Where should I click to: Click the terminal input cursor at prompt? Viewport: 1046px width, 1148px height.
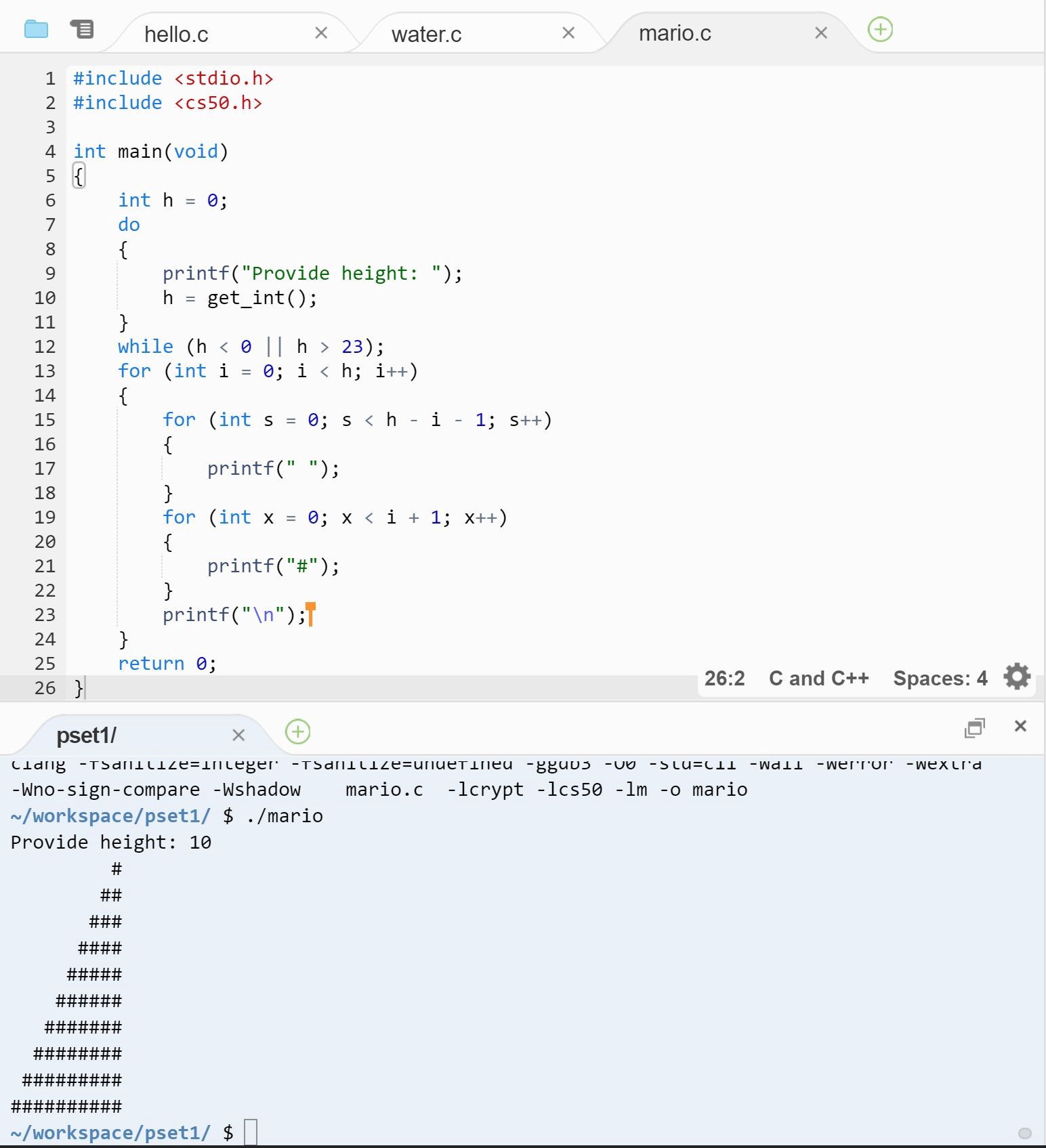click(251, 1132)
